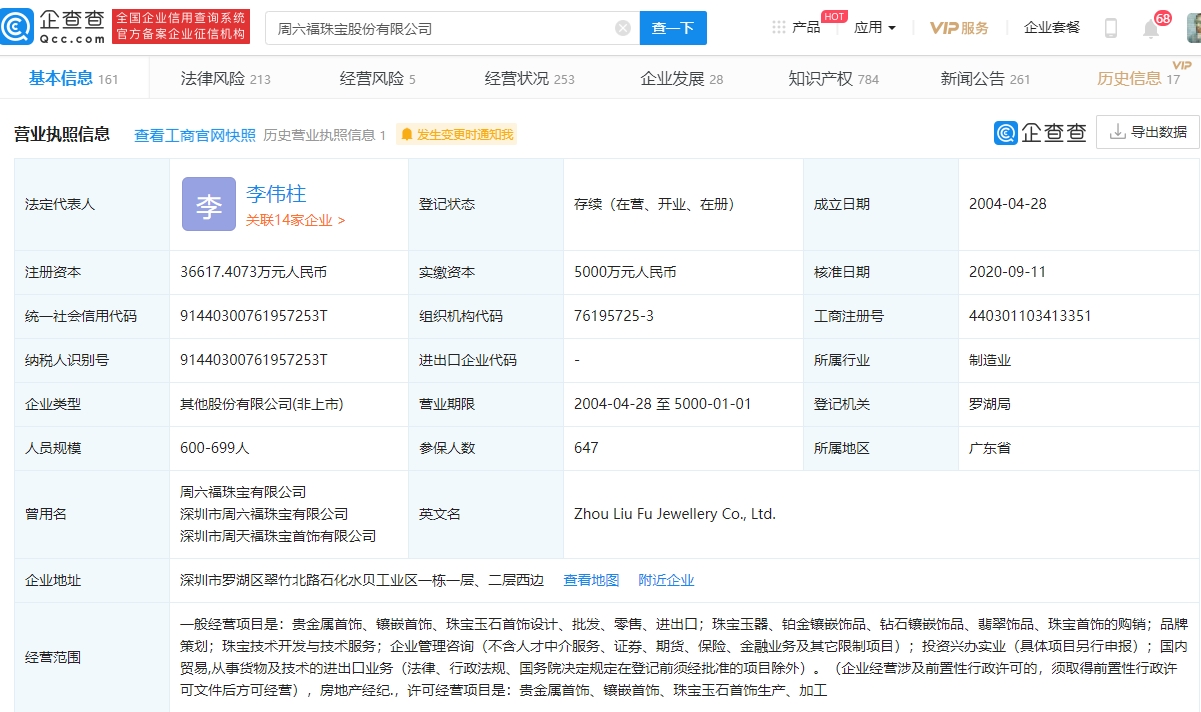Click the mobile phone app icon

coord(1110,28)
